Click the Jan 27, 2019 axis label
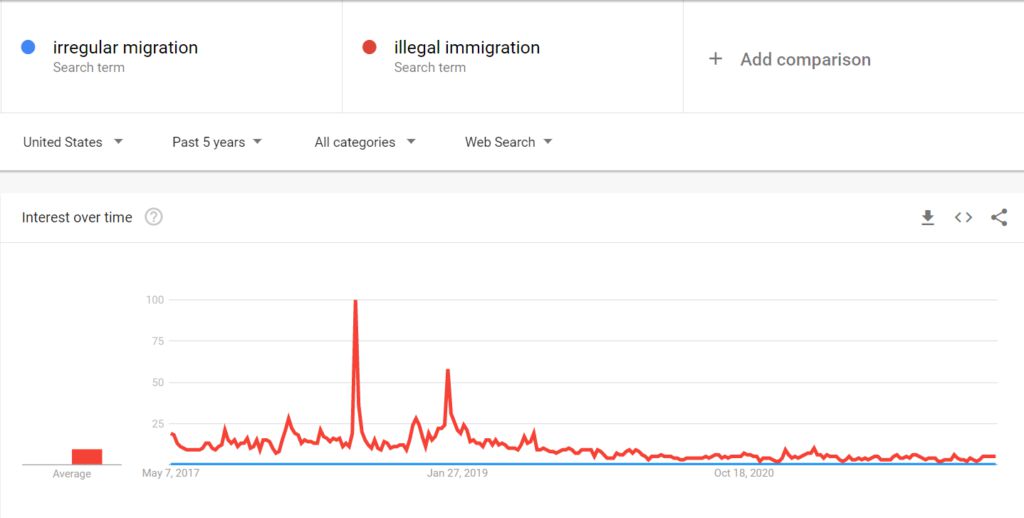Viewport: 1024px width, 518px height. point(457,473)
